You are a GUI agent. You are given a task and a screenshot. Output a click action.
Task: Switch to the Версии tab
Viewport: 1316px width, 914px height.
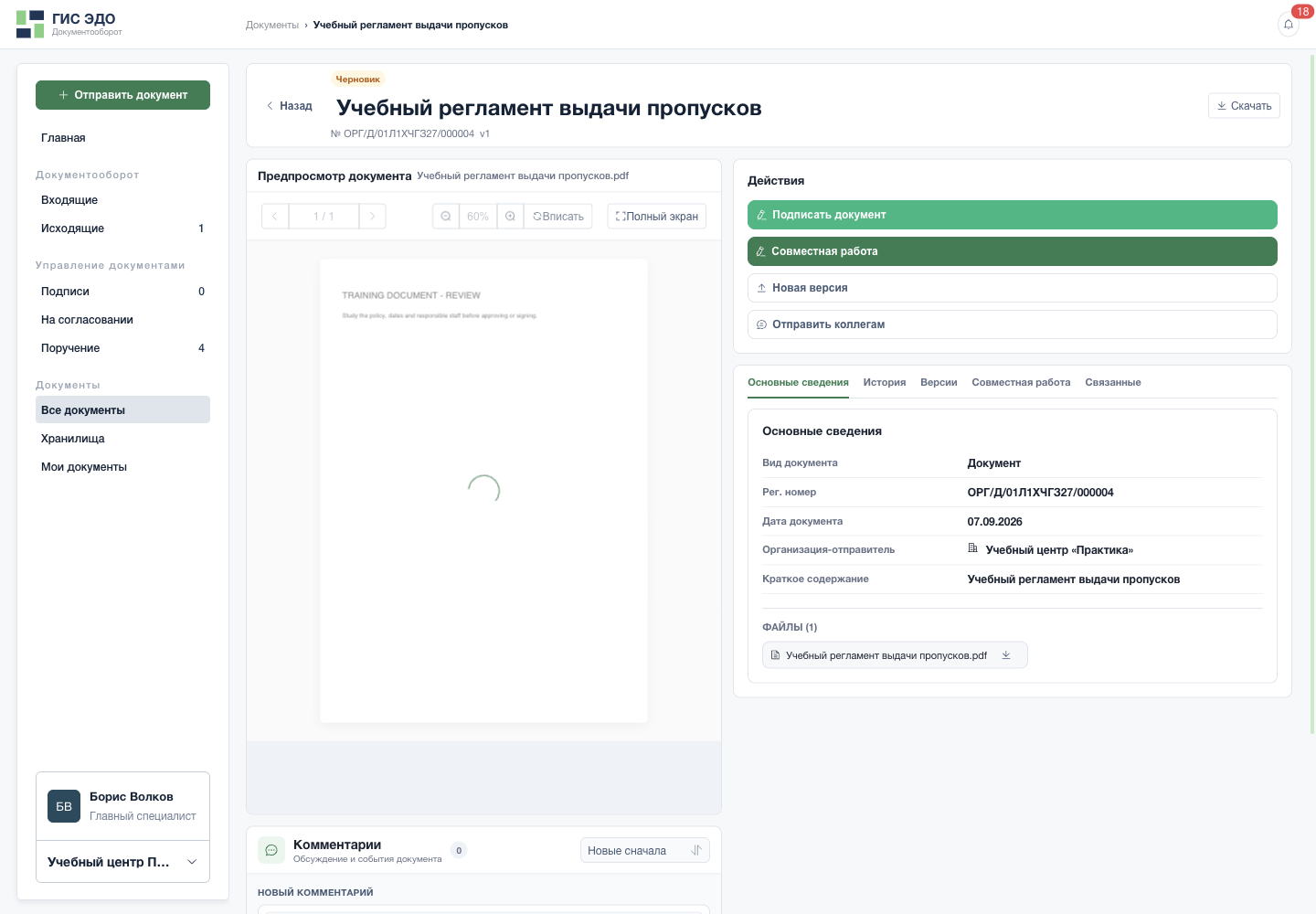pos(939,382)
